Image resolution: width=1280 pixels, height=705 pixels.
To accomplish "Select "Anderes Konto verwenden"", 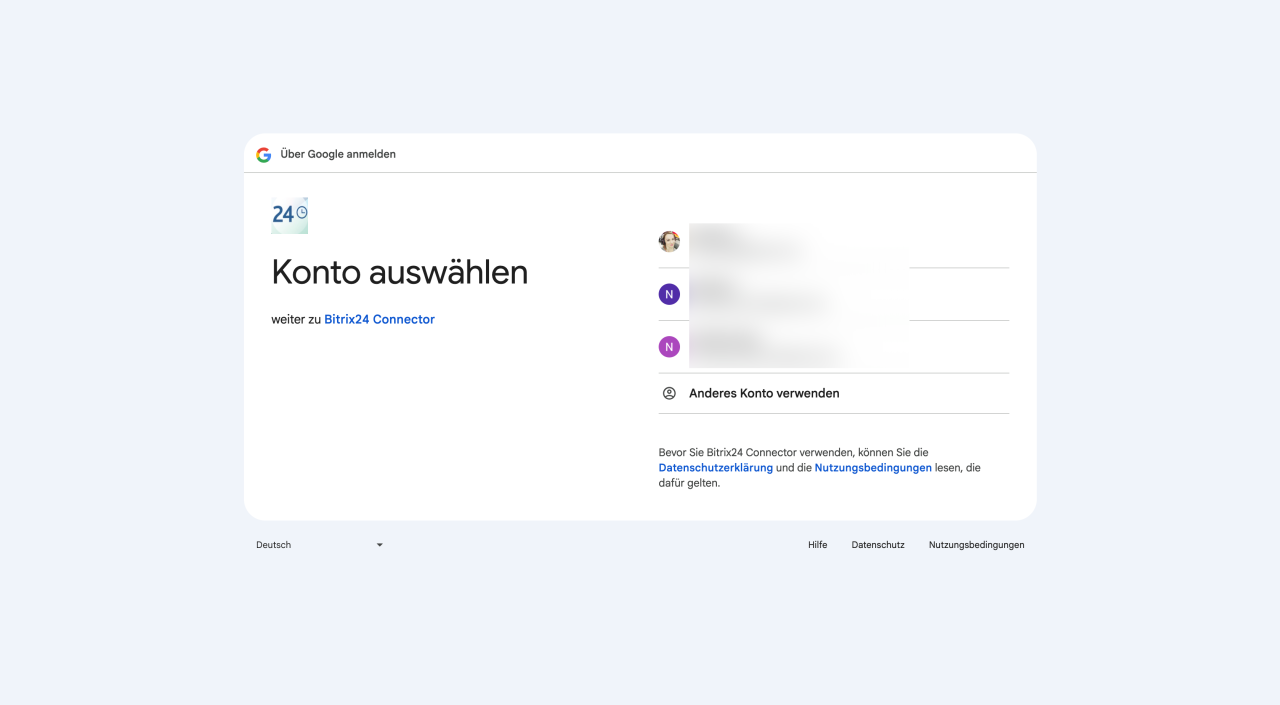I will [833, 393].
